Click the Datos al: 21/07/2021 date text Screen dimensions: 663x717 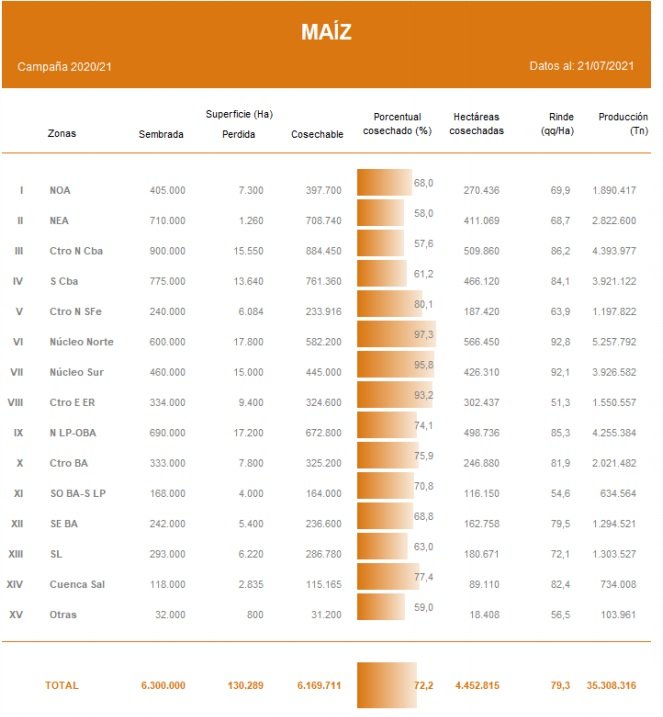point(582,66)
